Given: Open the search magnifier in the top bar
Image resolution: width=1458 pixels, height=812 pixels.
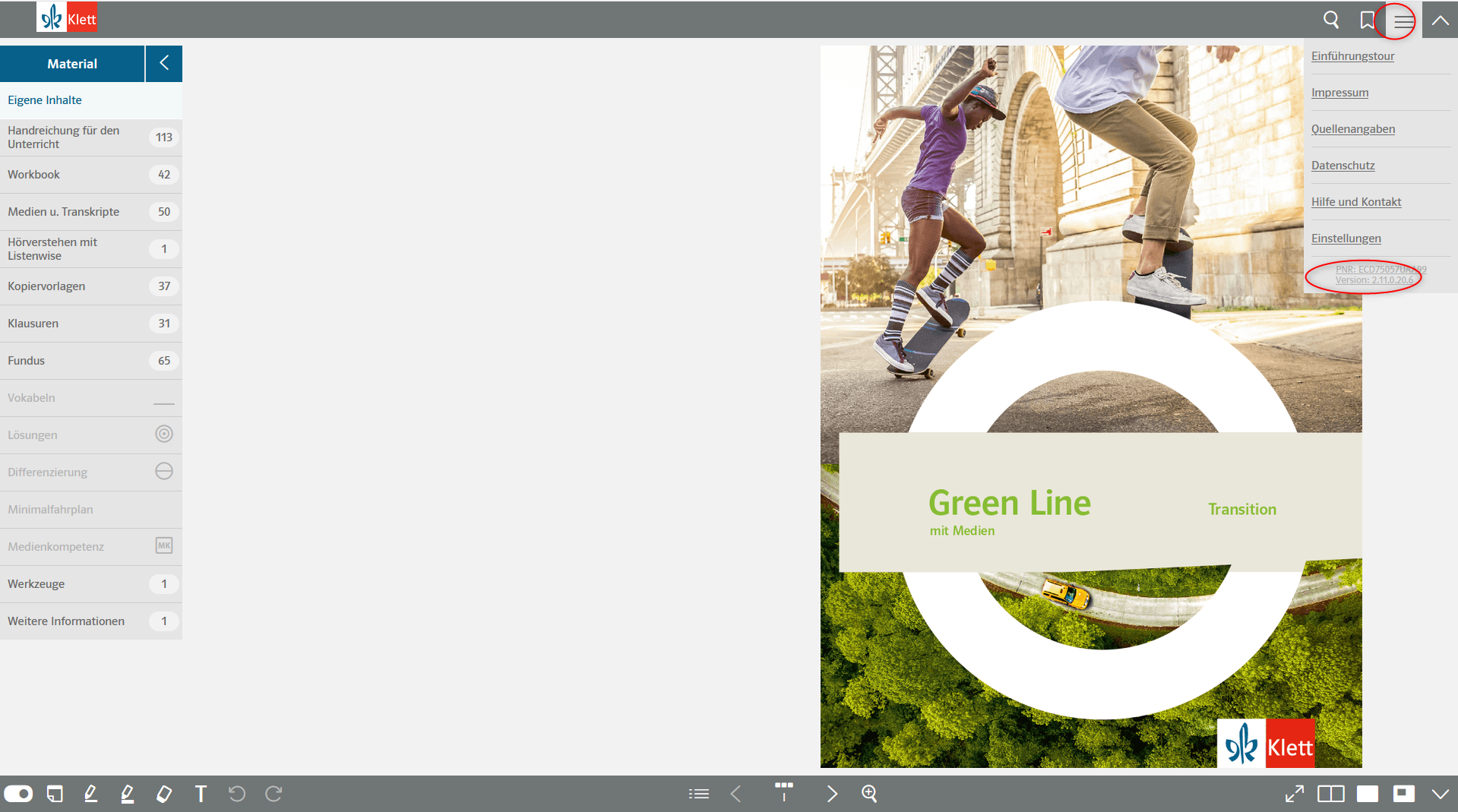Looking at the screenshot, I should (x=1331, y=20).
